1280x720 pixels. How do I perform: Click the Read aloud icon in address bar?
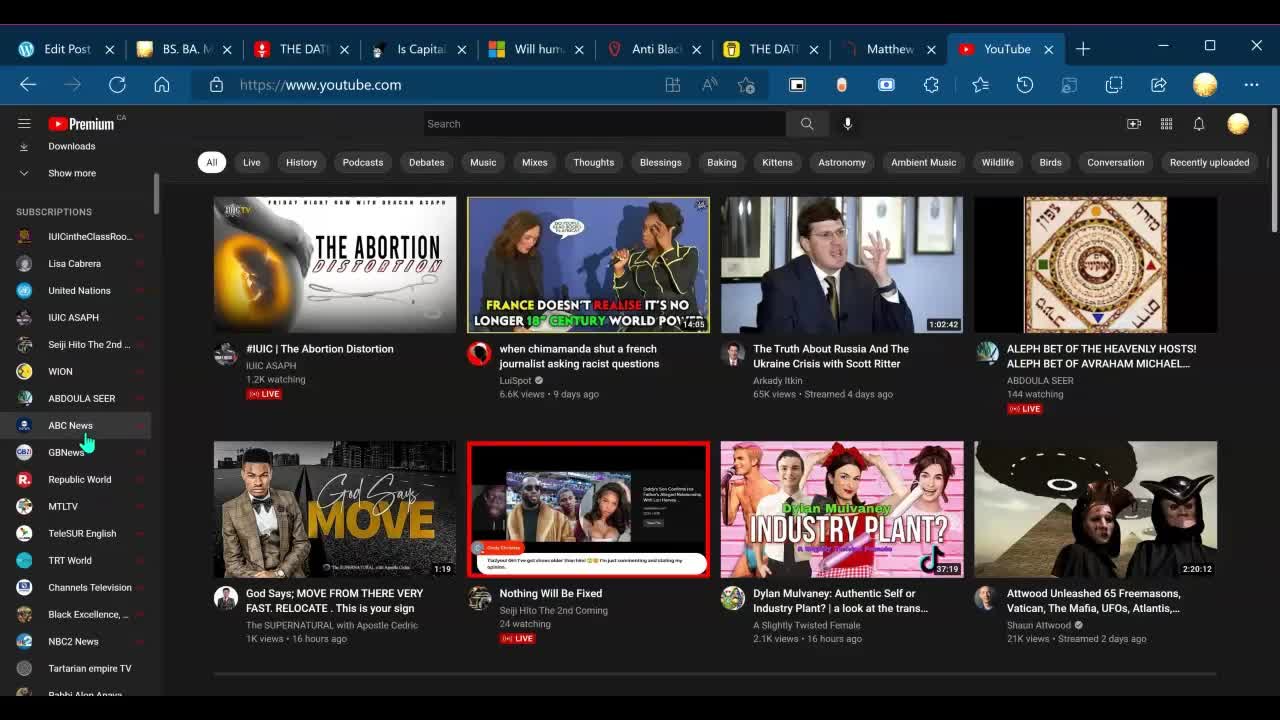pos(710,85)
